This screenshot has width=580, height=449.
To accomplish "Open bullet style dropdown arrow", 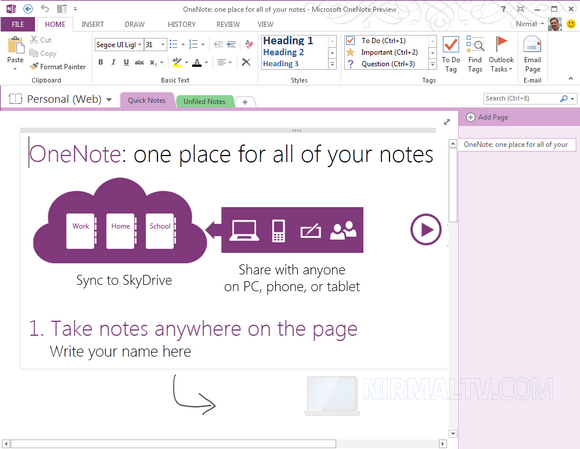I will (183, 45).
